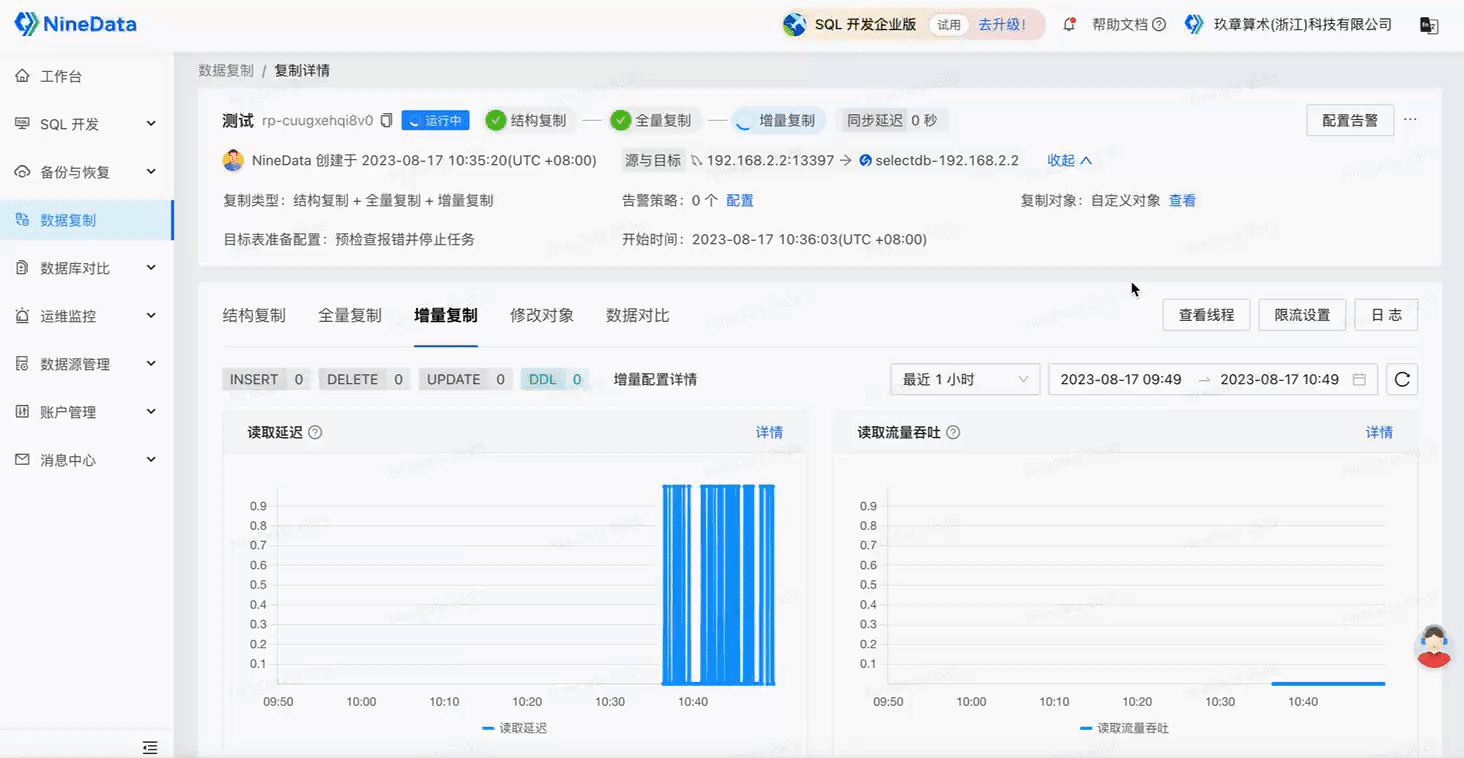
Task: Click the DDL 0 counter tag
Action: click(x=555, y=380)
